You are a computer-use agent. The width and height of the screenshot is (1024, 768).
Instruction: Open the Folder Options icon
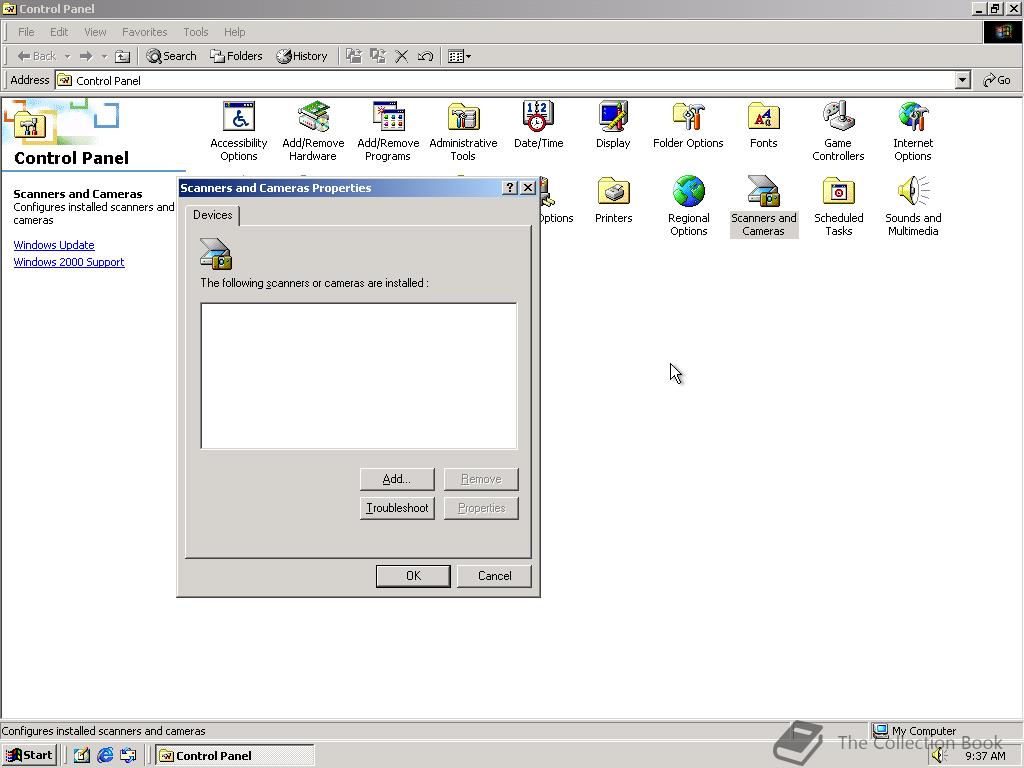point(688,125)
